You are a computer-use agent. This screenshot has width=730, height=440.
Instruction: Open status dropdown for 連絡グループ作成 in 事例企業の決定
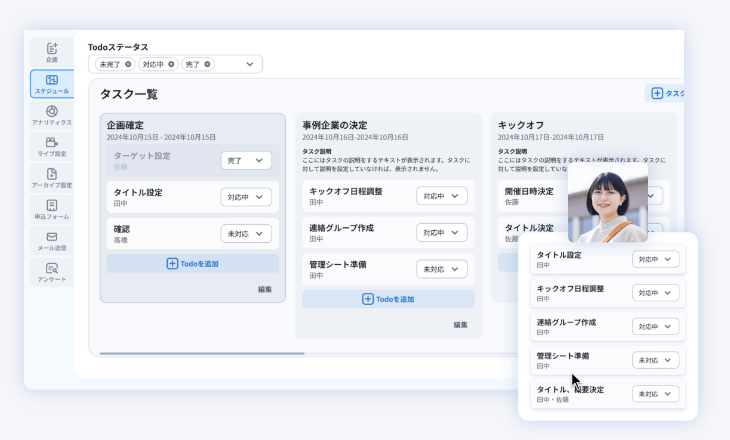441,232
